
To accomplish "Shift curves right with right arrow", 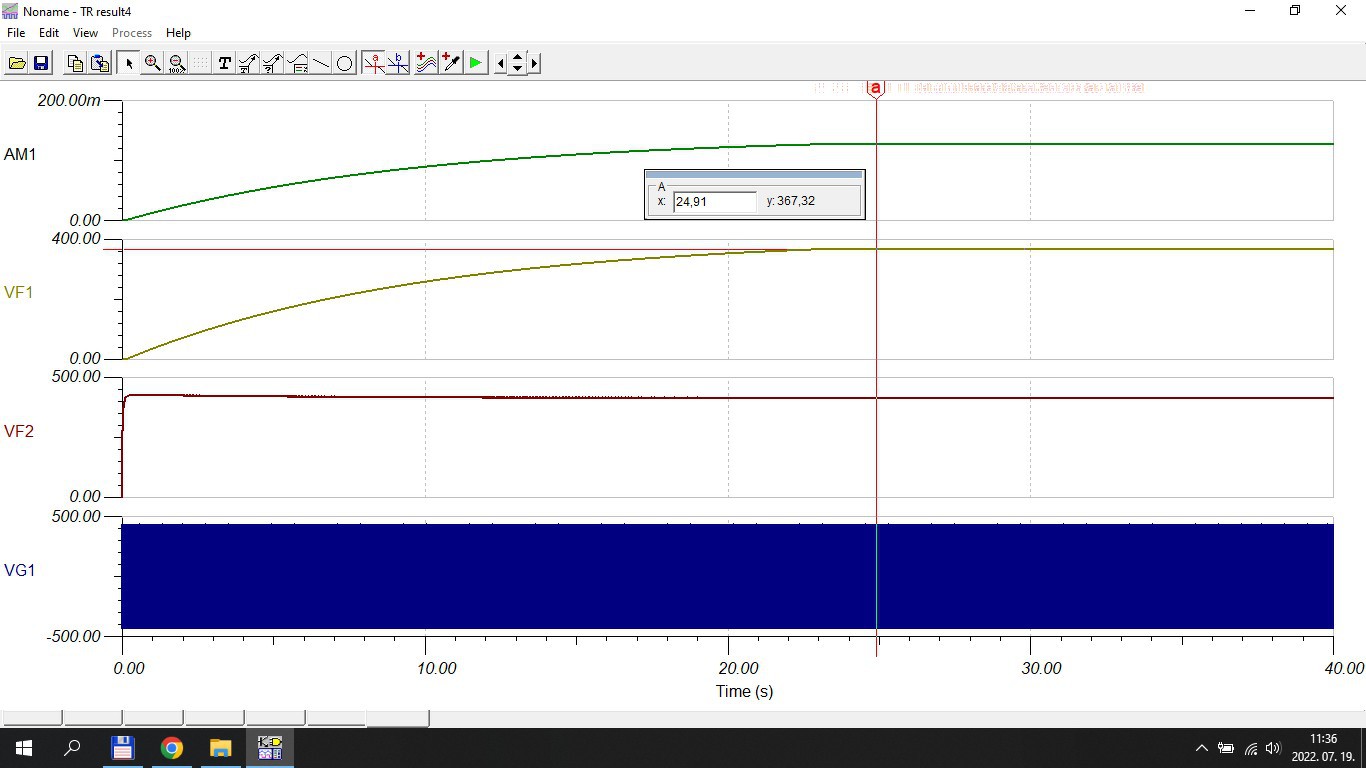I will tap(534, 63).
